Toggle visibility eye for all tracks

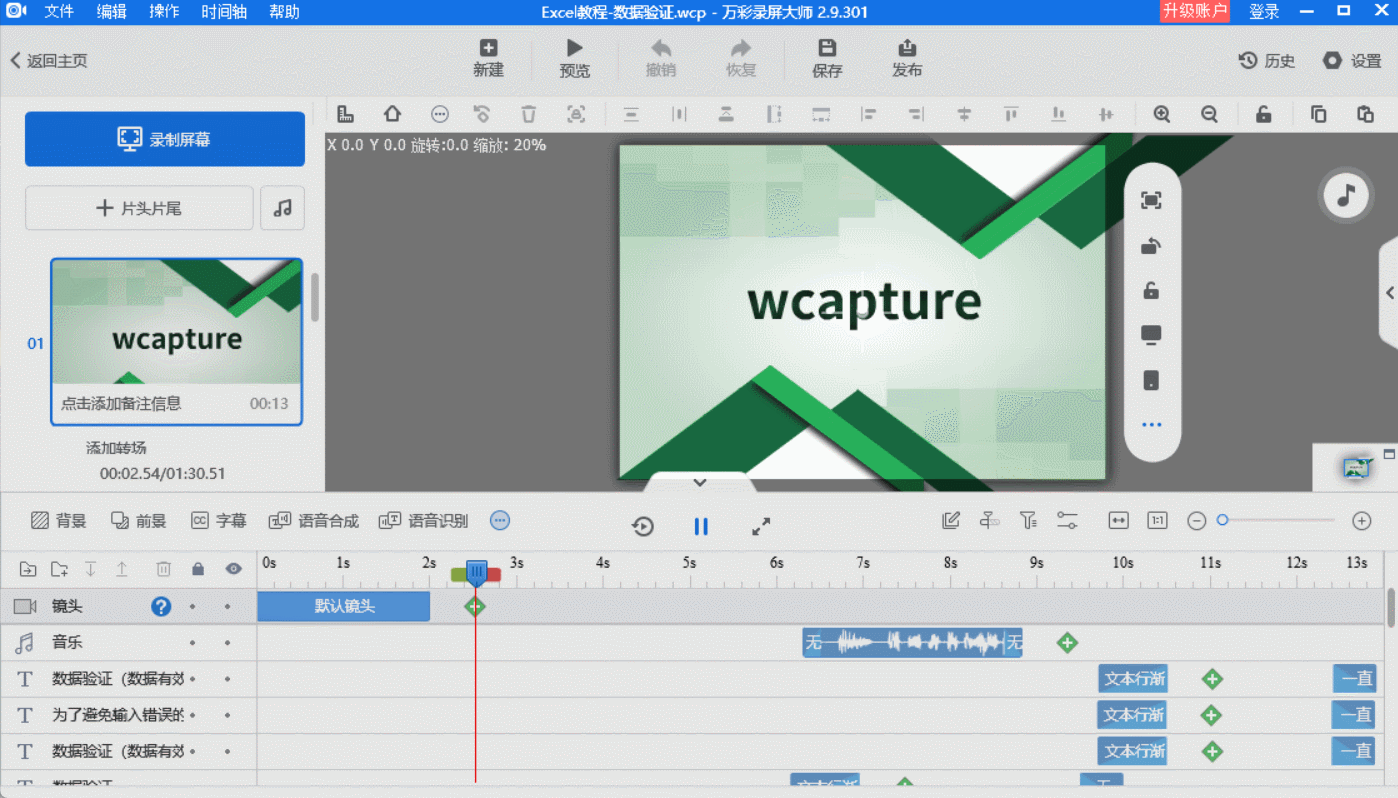coord(233,569)
